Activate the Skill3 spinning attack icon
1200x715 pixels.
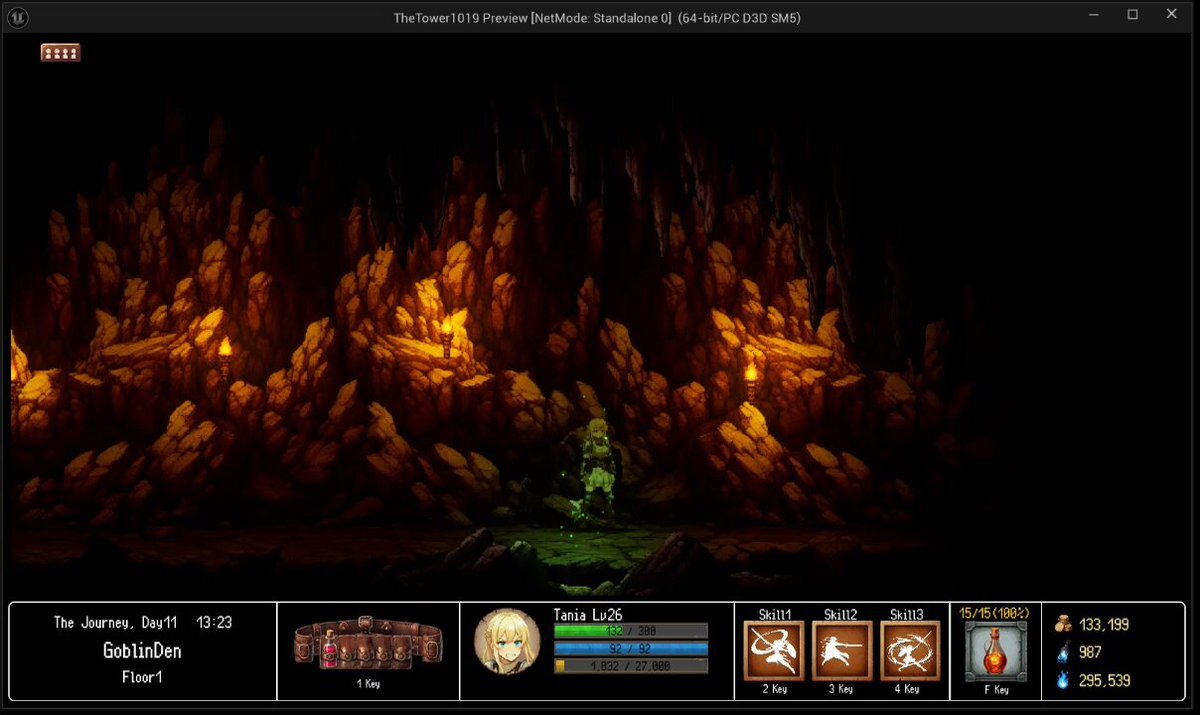pyautogui.click(x=910, y=651)
